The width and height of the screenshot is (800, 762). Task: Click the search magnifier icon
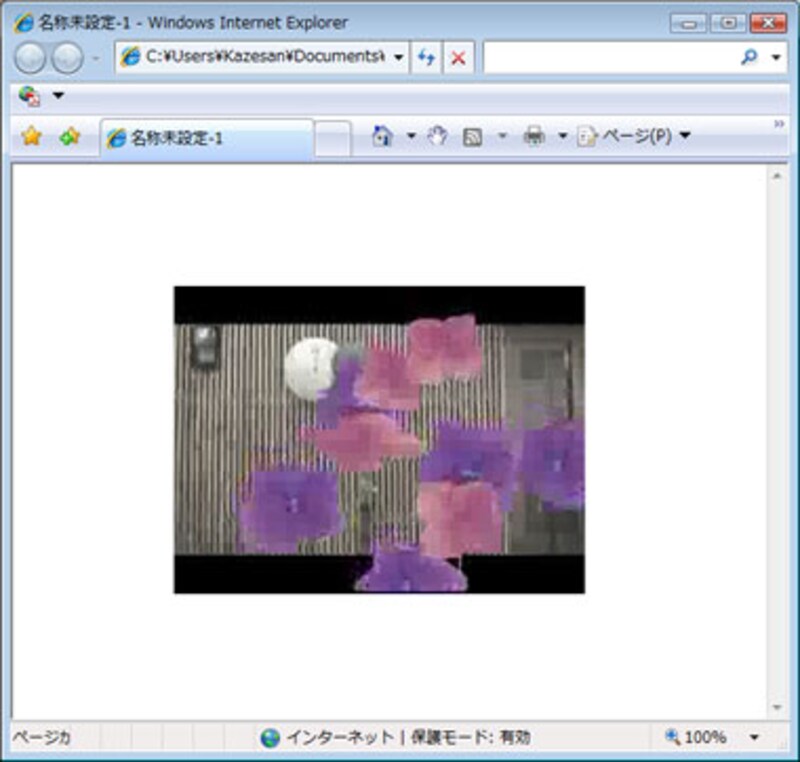tap(749, 58)
